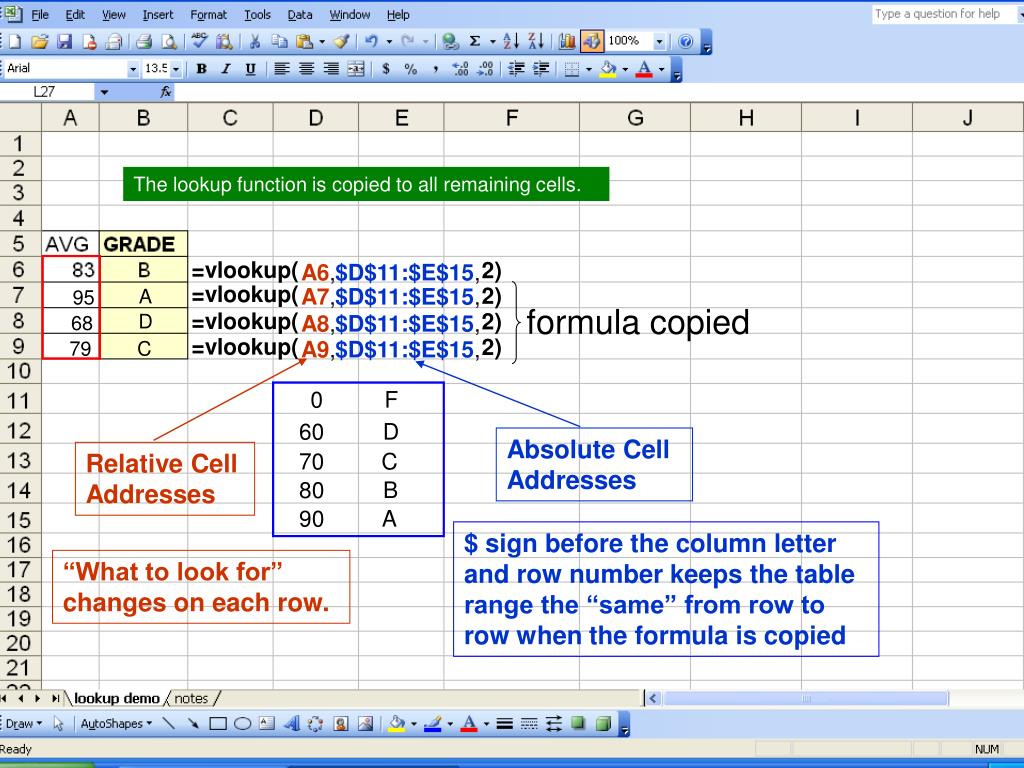This screenshot has width=1024, height=768.
Task: Insert a hyperlink with globe icon
Action: pyautogui.click(x=450, y=42)
